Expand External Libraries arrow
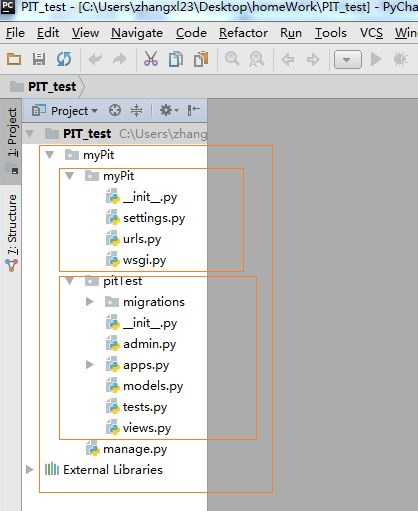This screenshot has height=511, width=418. 30,469
